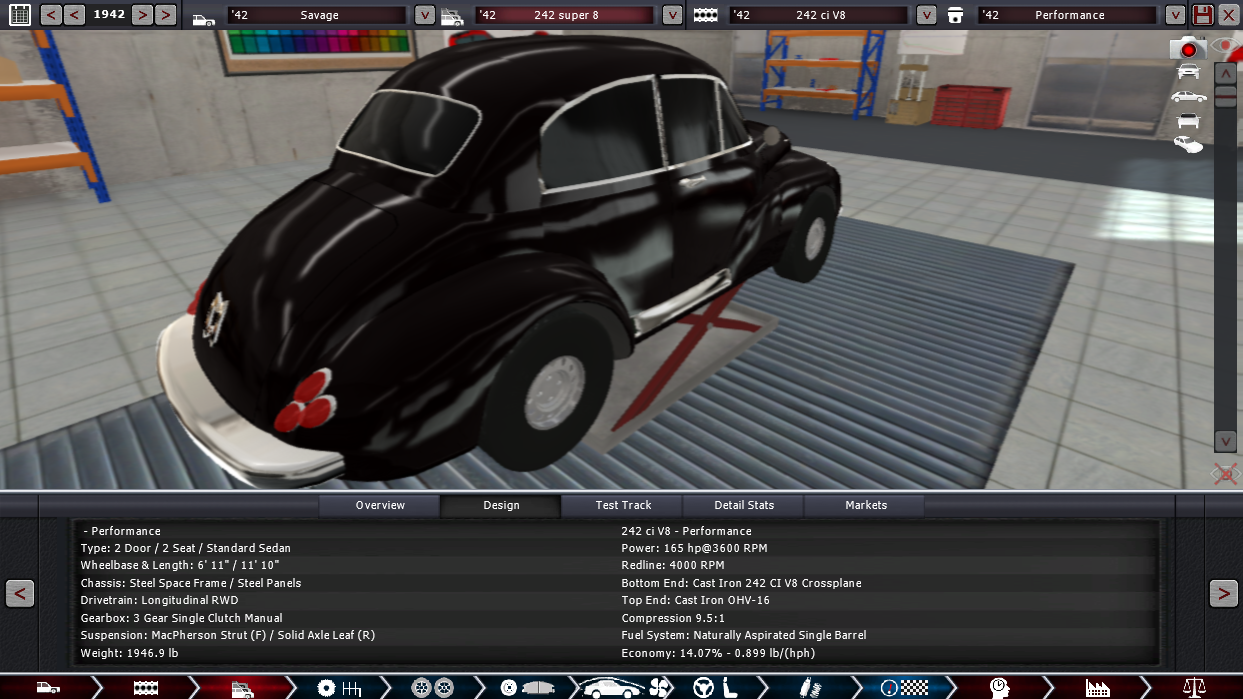
Task: Open the factory section icon
Action: click(1097, 687)
